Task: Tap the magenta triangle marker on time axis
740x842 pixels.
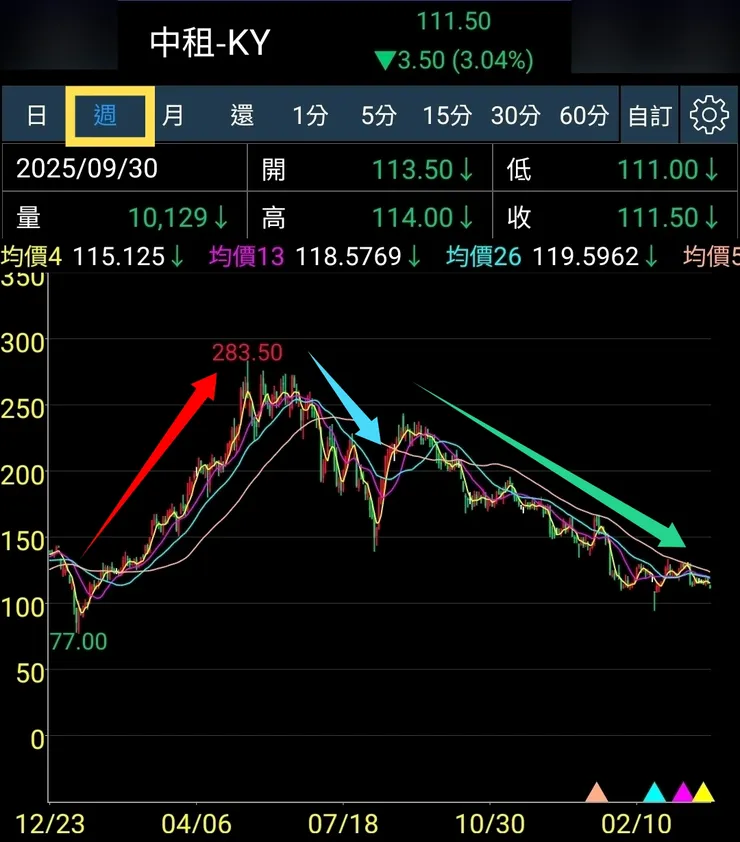Action: tap(683, 792)
